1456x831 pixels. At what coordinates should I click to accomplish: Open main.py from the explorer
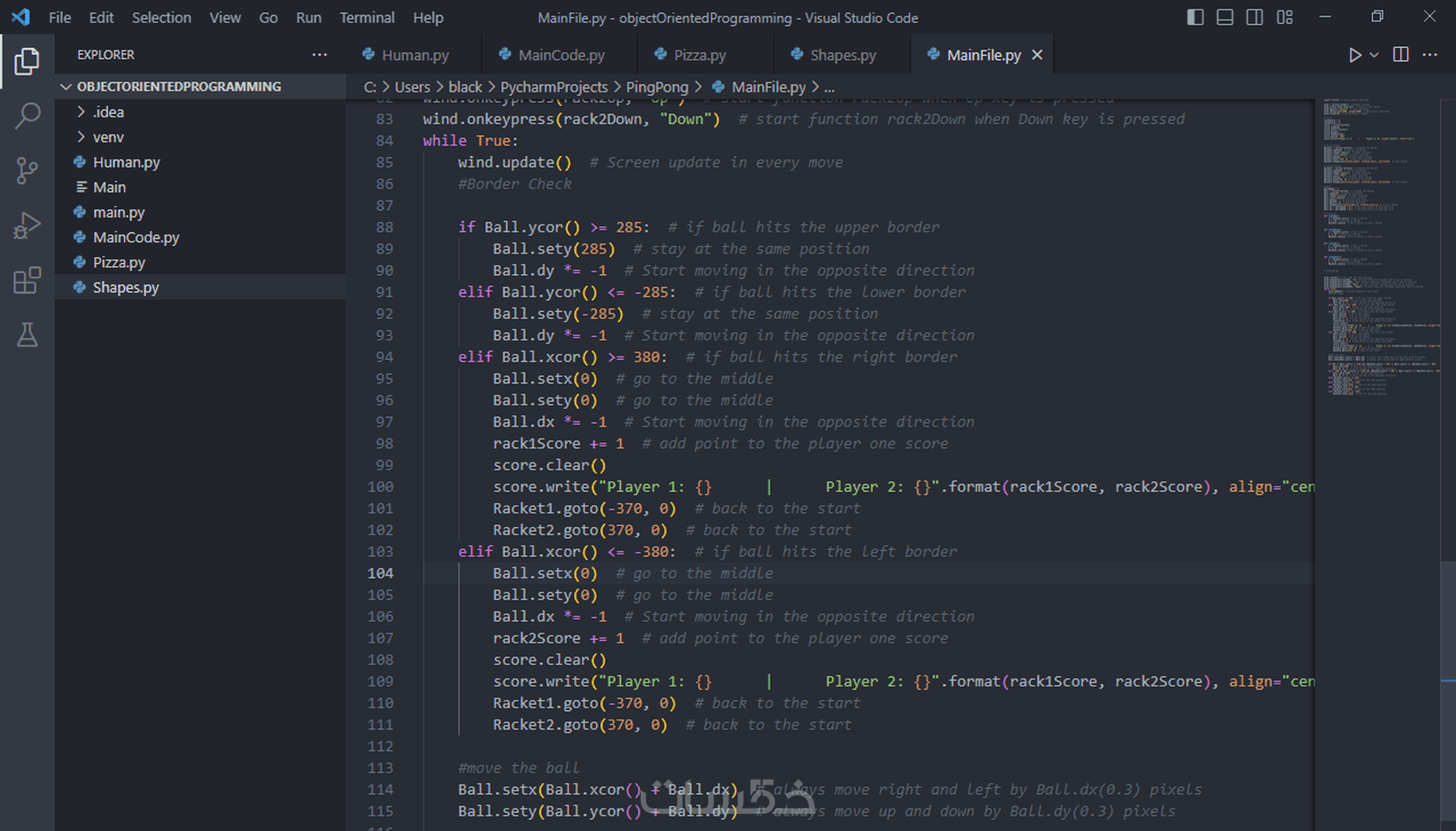pyautogui.click(x=200, y=212)
